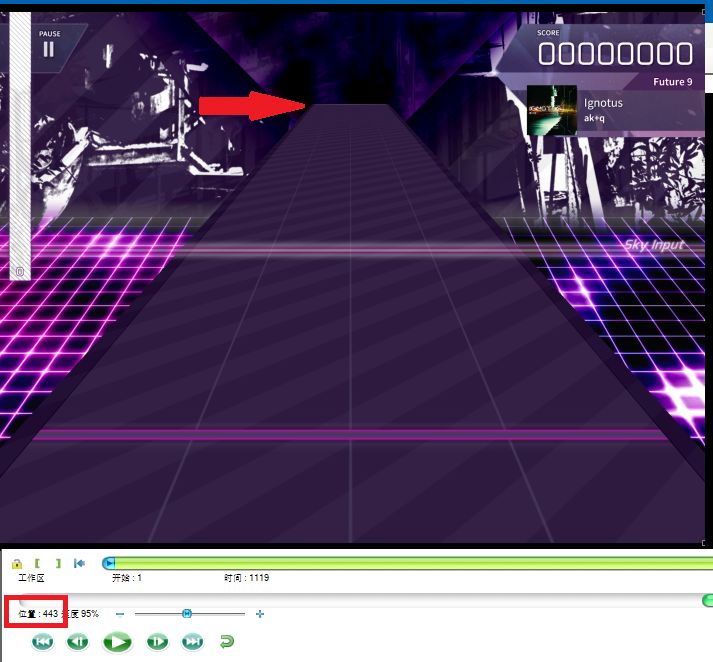This screenshot has height=662, width=713.
Task: Set workspace start bracket marker
Action: click(x=37, y=563)
